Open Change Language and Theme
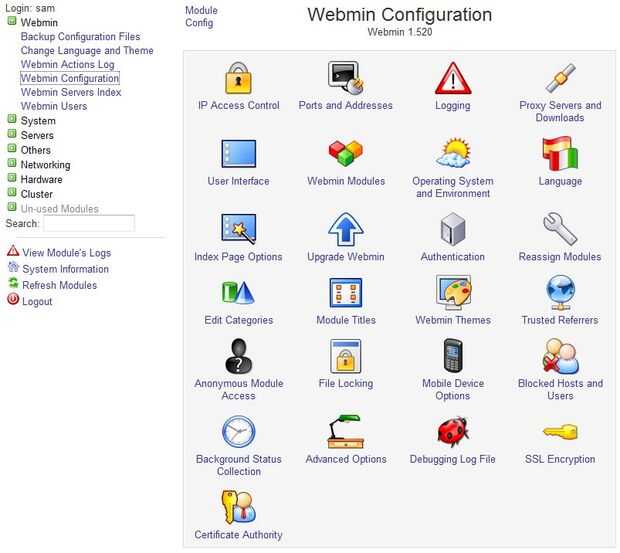620x553 pixels. (x=87, y=51)
